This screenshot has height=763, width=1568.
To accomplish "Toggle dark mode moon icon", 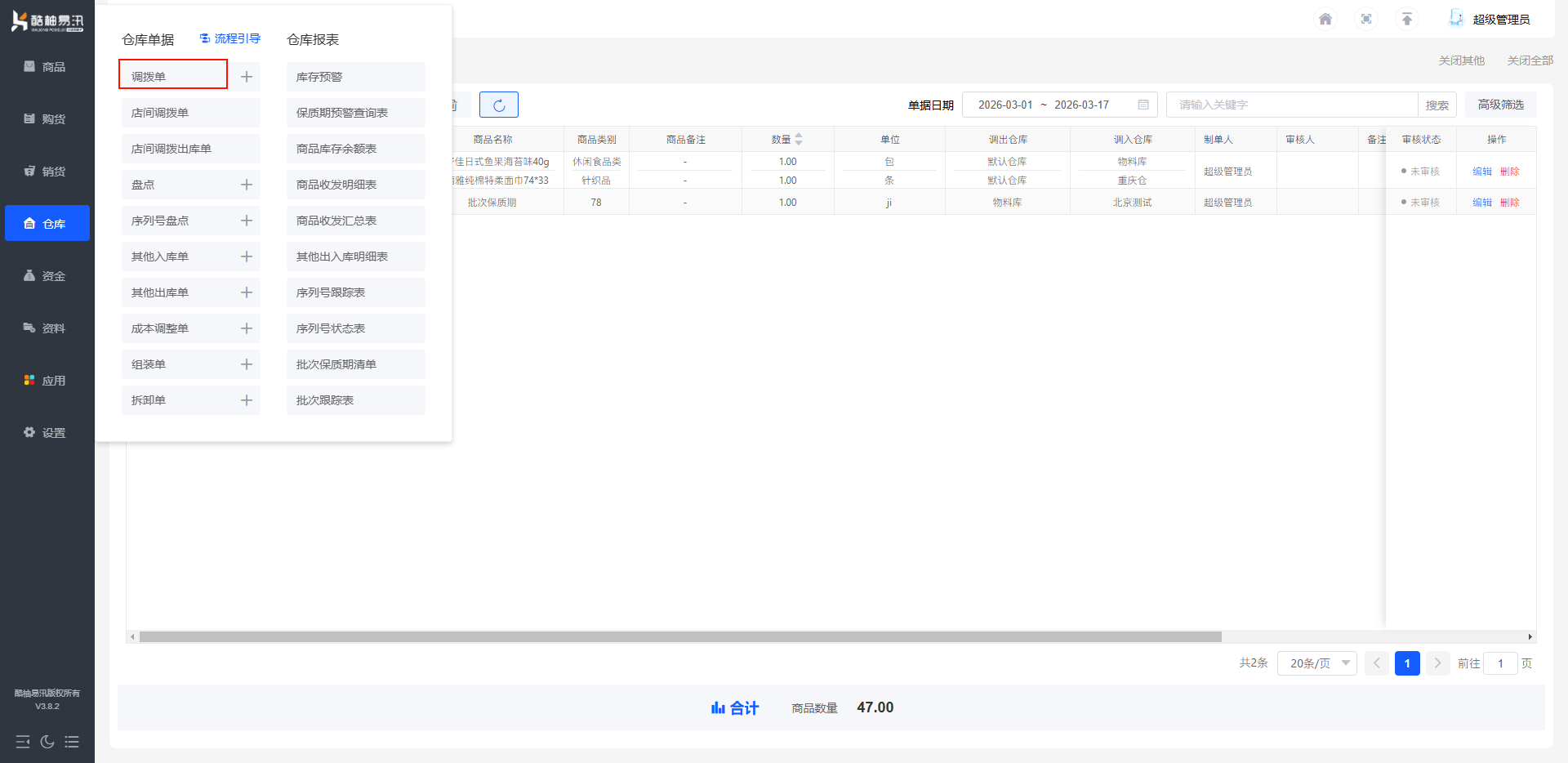I will tap(47, 742).
